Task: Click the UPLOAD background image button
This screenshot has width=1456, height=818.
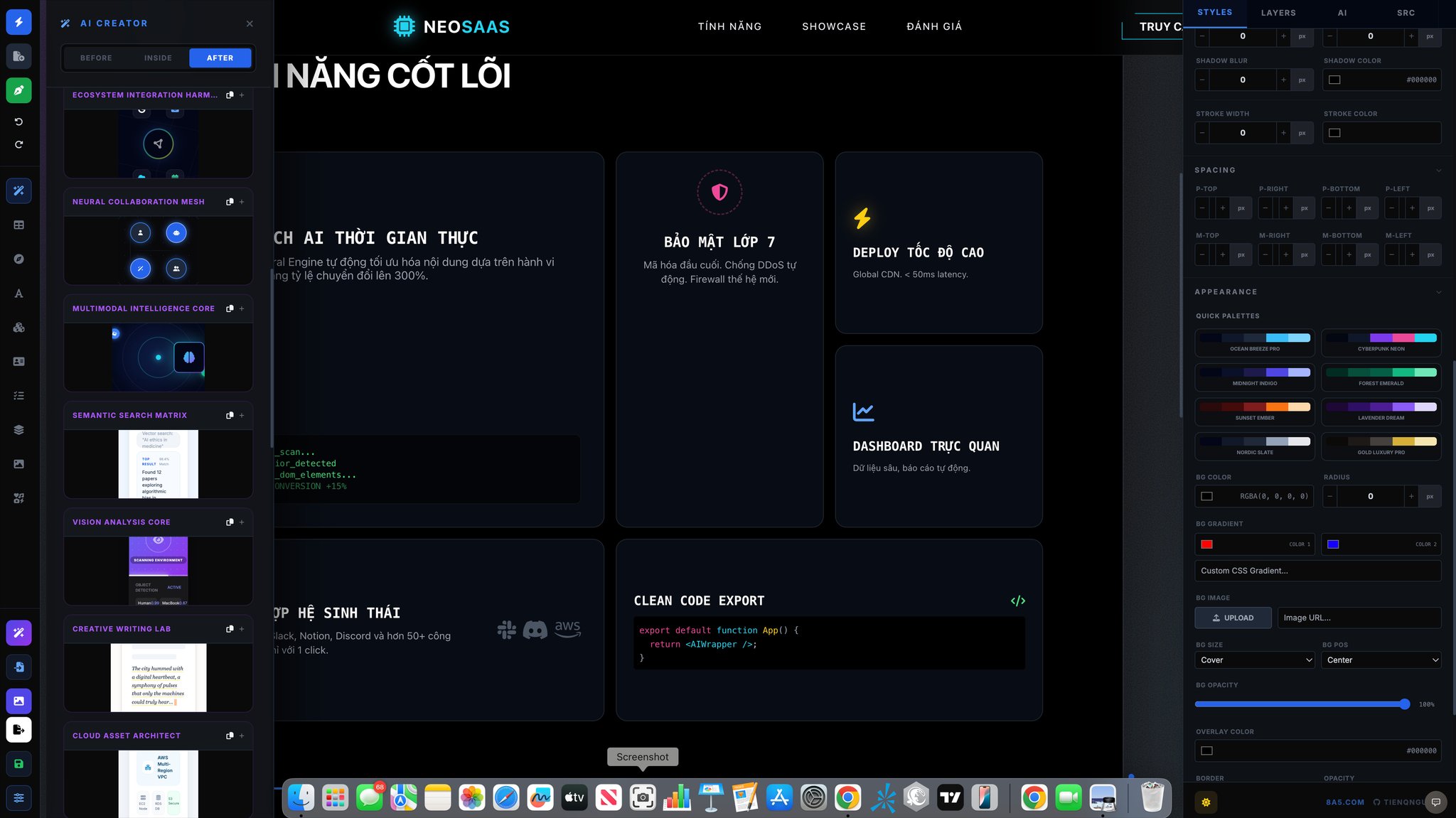Action: coord(1233,618)
